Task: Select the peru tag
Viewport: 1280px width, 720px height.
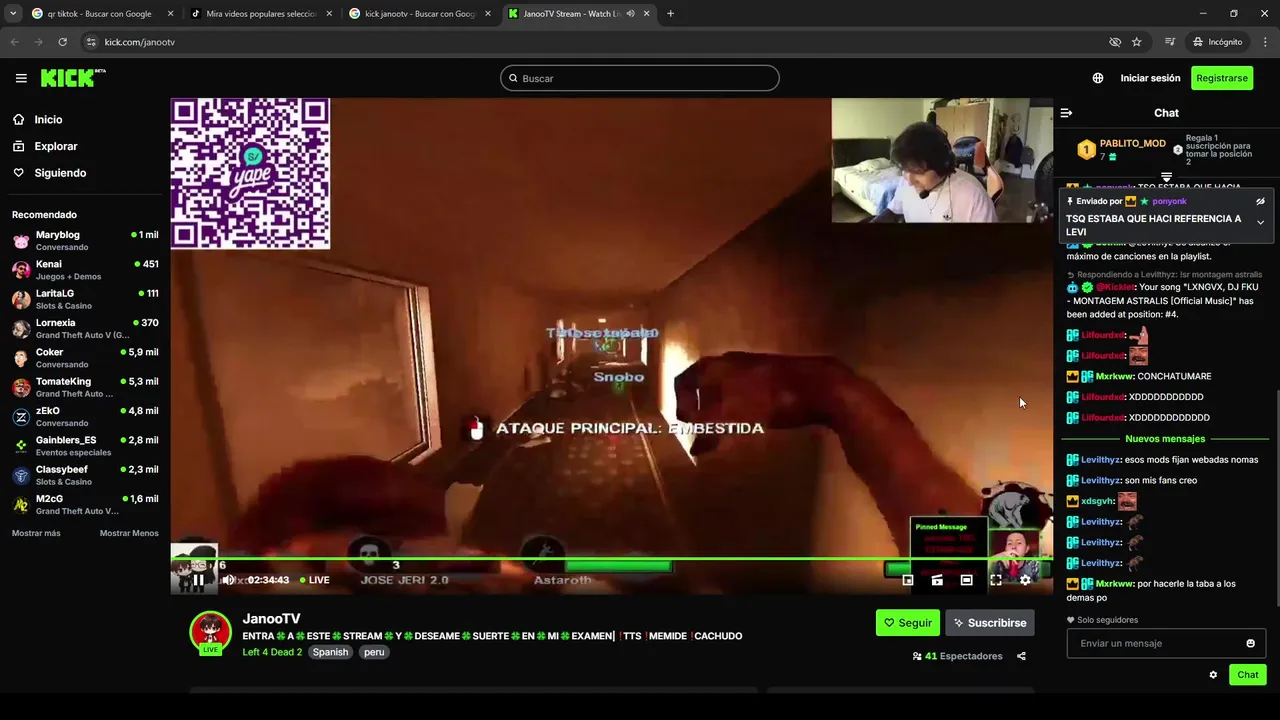Action: tap(374, 652)
